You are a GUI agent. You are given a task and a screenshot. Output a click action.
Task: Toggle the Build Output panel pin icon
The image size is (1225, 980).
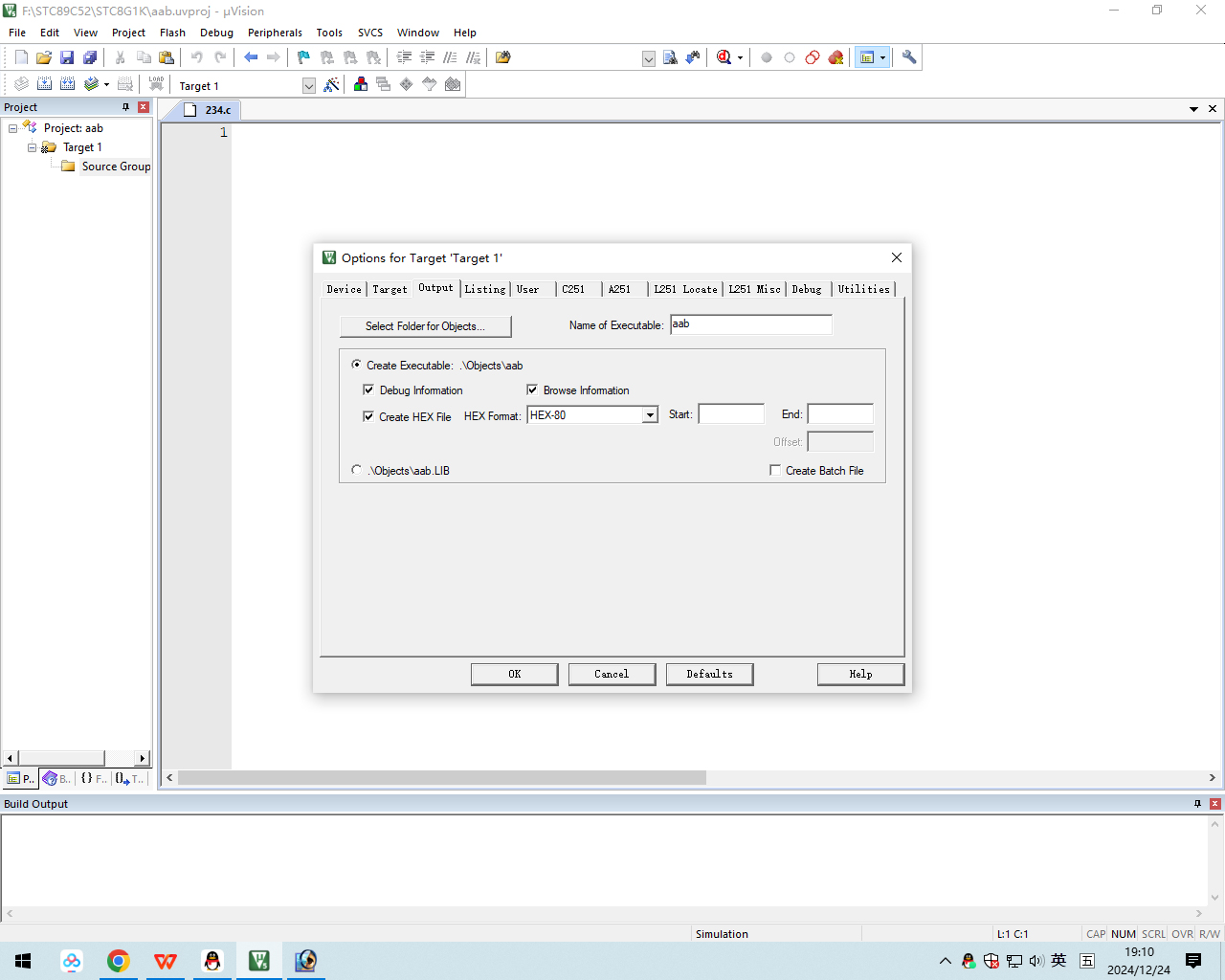pos(1197,804)
